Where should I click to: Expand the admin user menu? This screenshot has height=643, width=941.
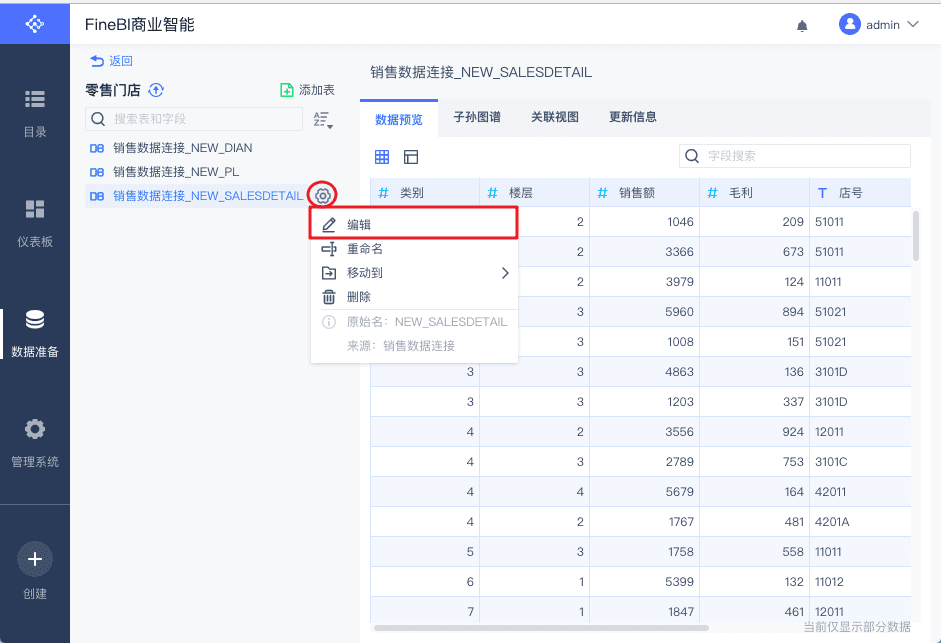(879, 24)
